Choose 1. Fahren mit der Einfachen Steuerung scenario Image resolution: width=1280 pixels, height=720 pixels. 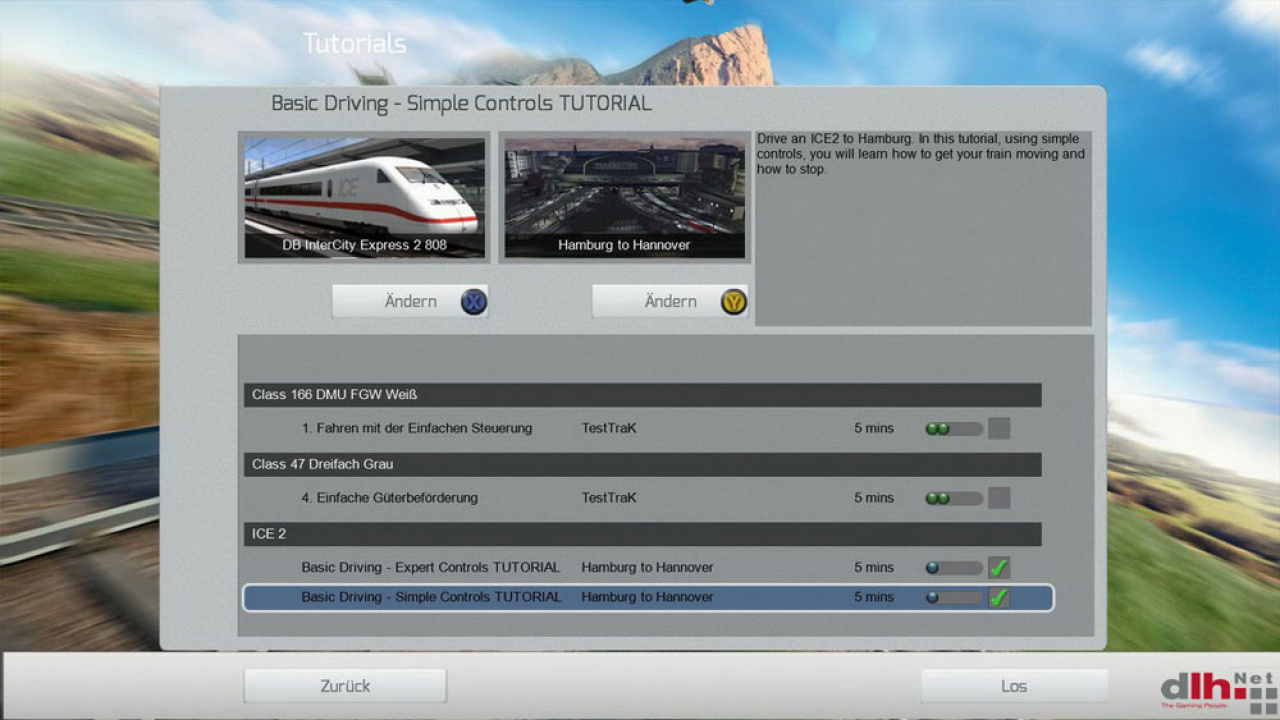(x=417, y=428)
